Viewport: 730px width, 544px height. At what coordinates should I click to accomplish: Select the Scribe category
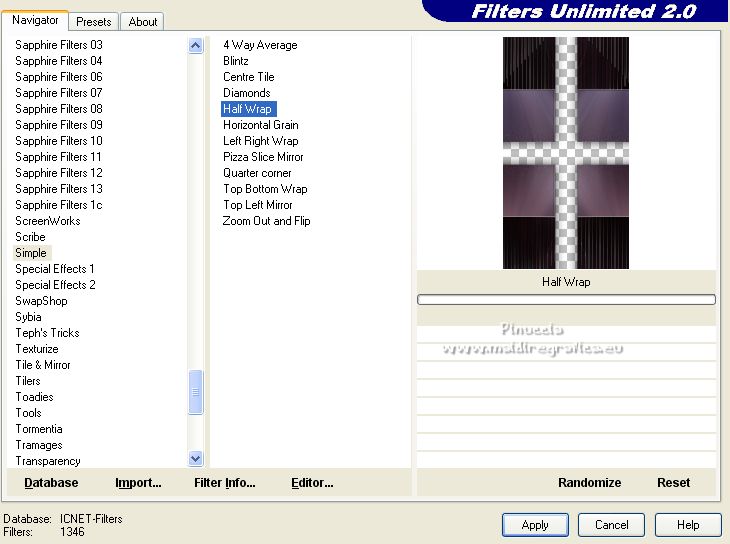[x=30, y=237]
